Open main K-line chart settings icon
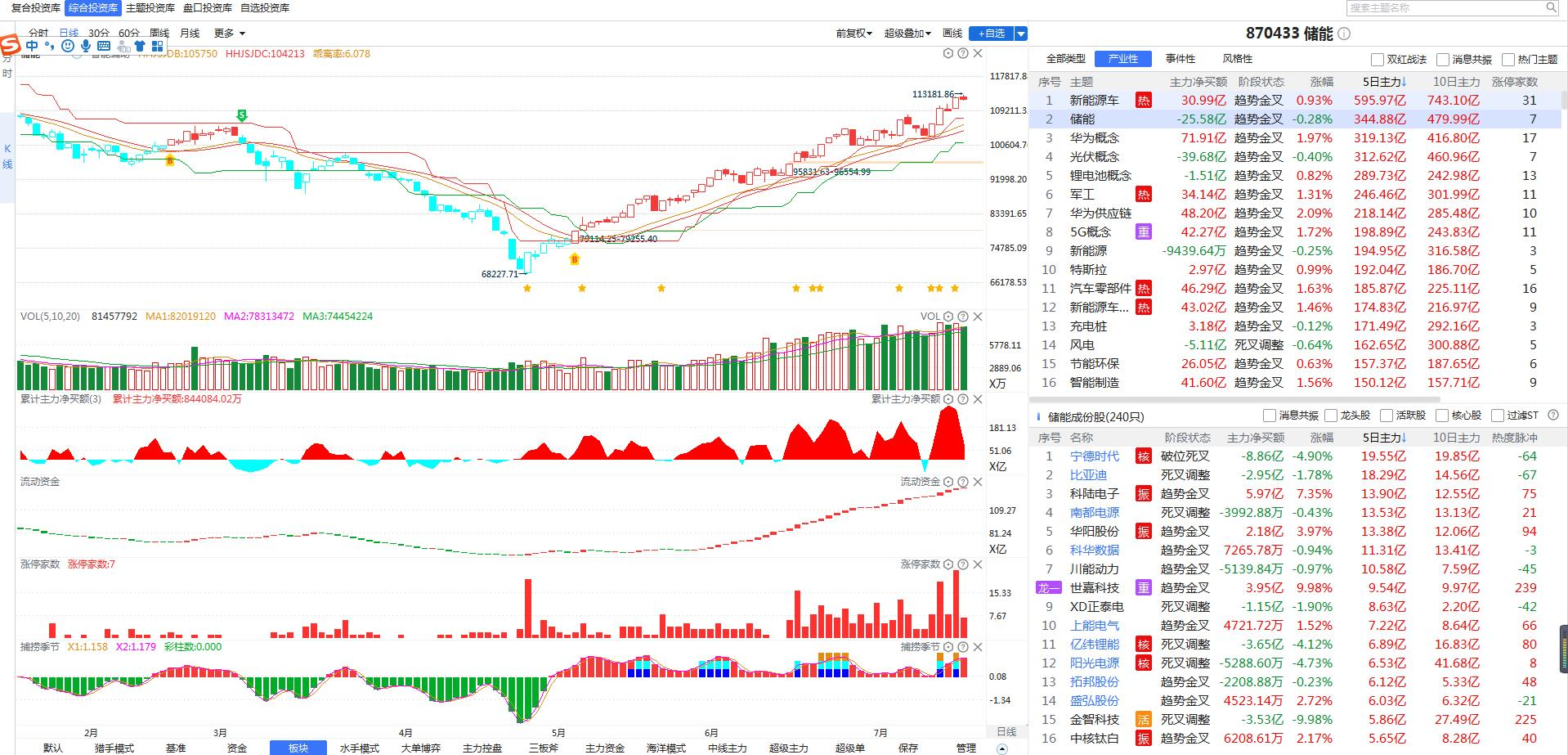 coord(948,53)
